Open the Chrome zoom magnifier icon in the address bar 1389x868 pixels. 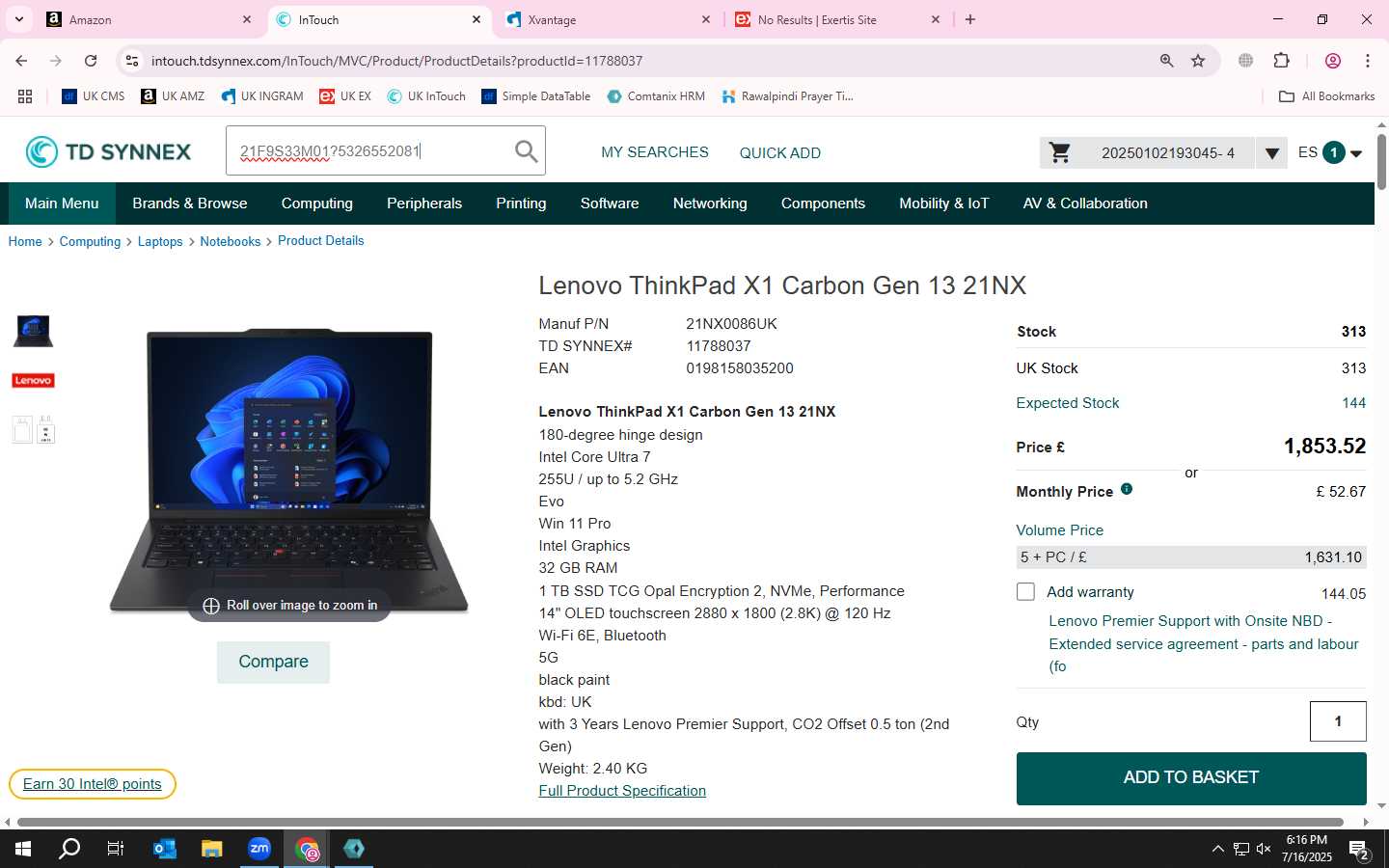(1167, 61)
